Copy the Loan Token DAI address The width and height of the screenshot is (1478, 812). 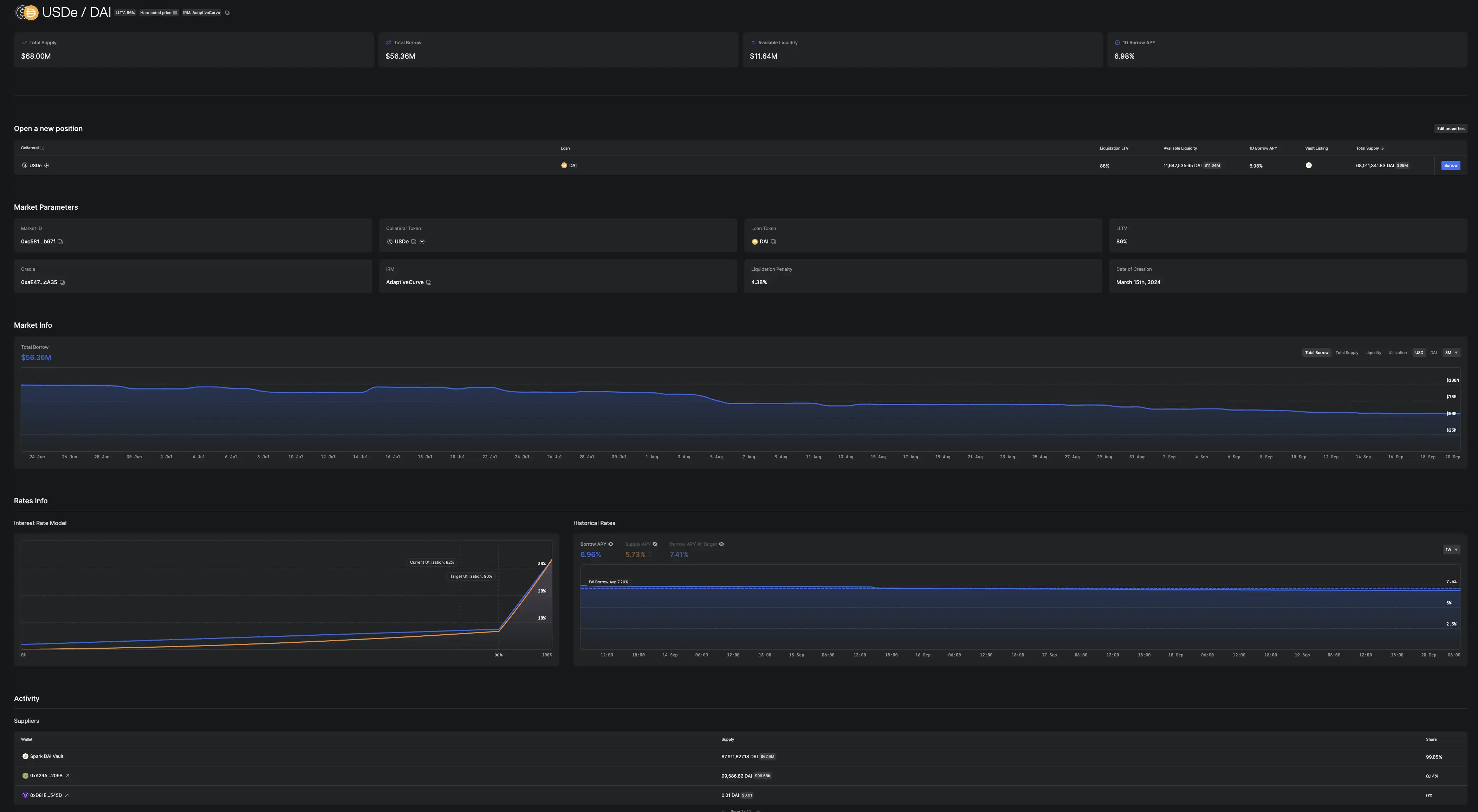pyautogui.click(x=773, y=241)
